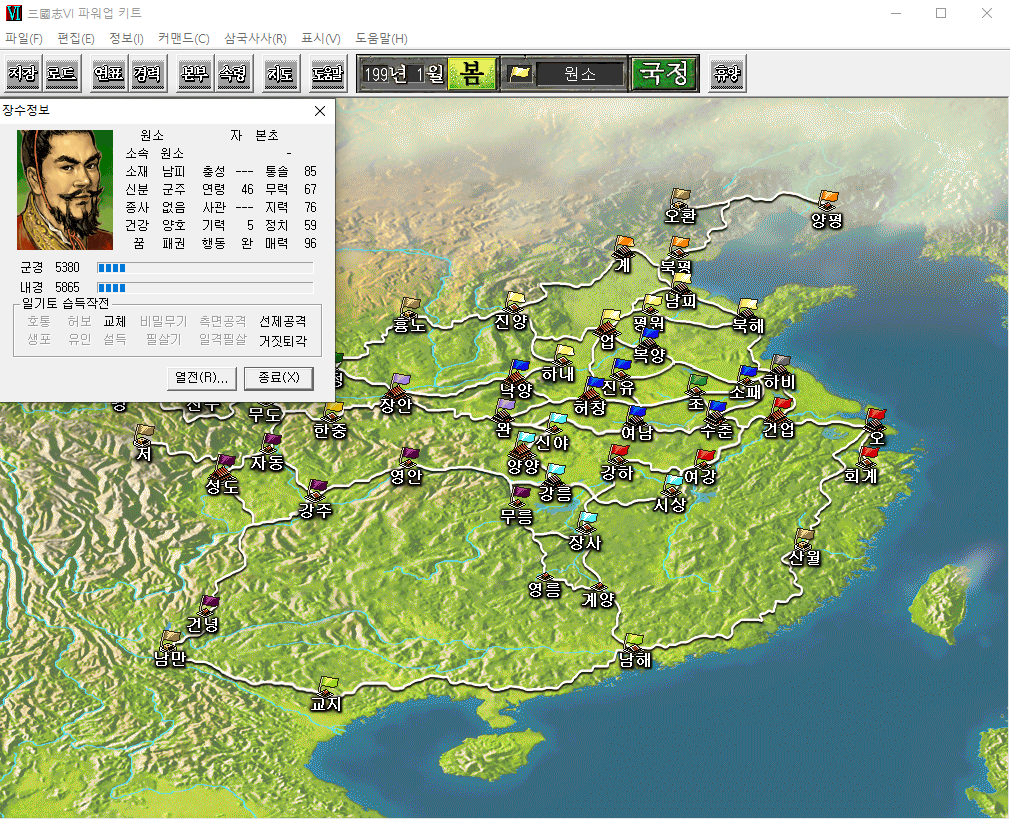
Task: Select the 산월 city flag on map
Action: click(x=803, y=538)
